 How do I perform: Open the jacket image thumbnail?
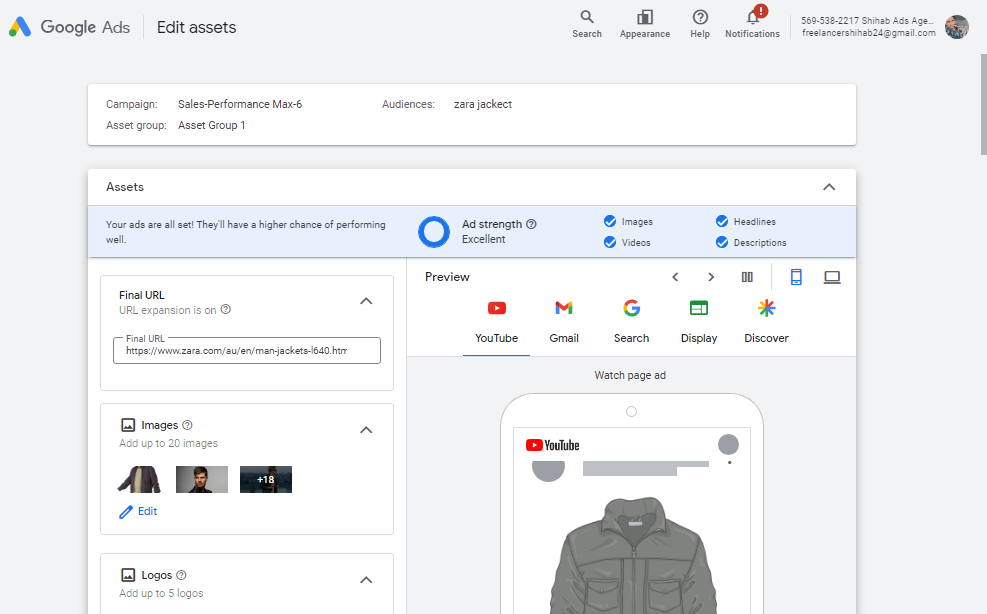tap(138, 479)
